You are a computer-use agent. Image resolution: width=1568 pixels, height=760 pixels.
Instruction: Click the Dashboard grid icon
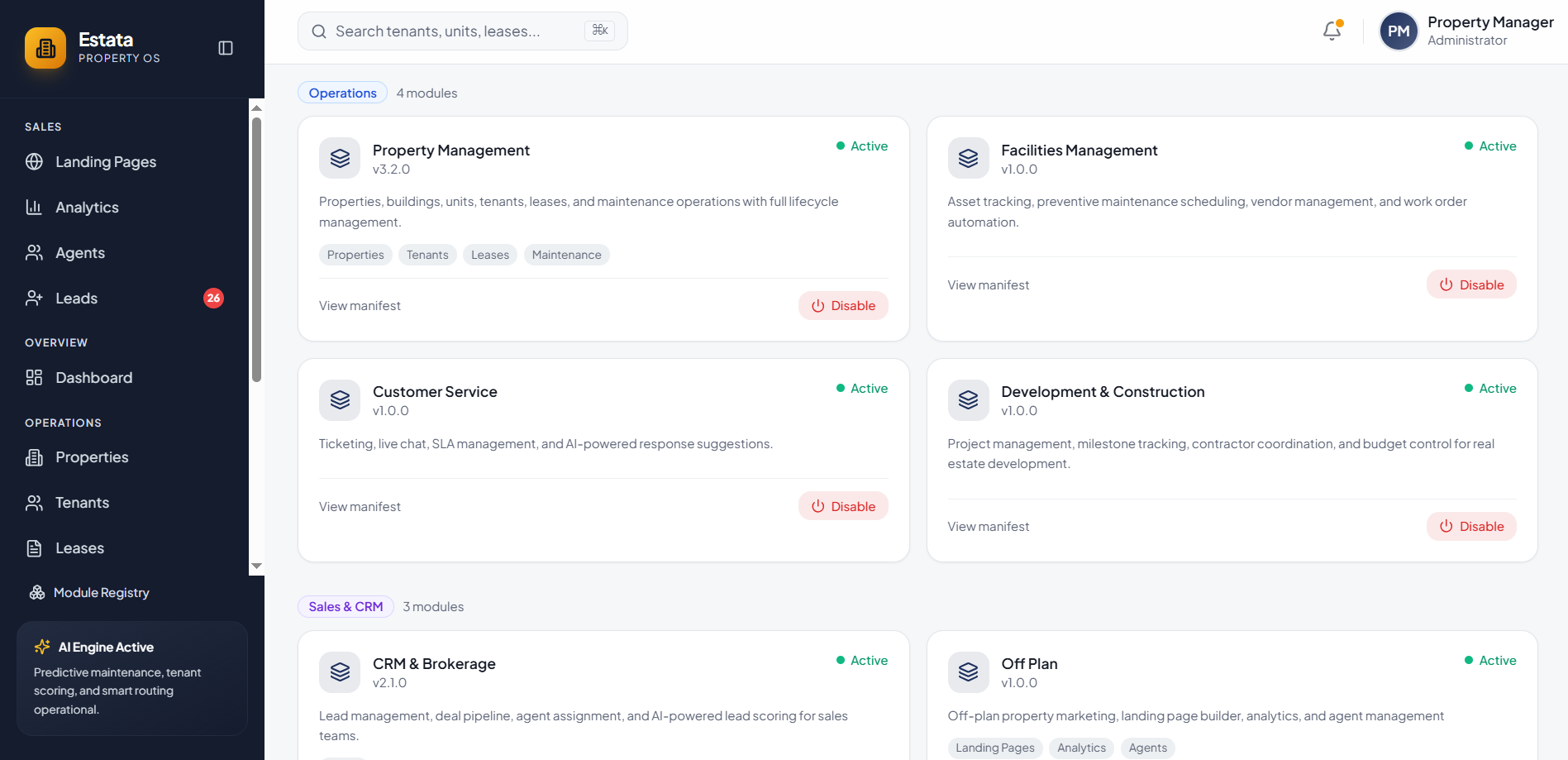coord(34,378)
